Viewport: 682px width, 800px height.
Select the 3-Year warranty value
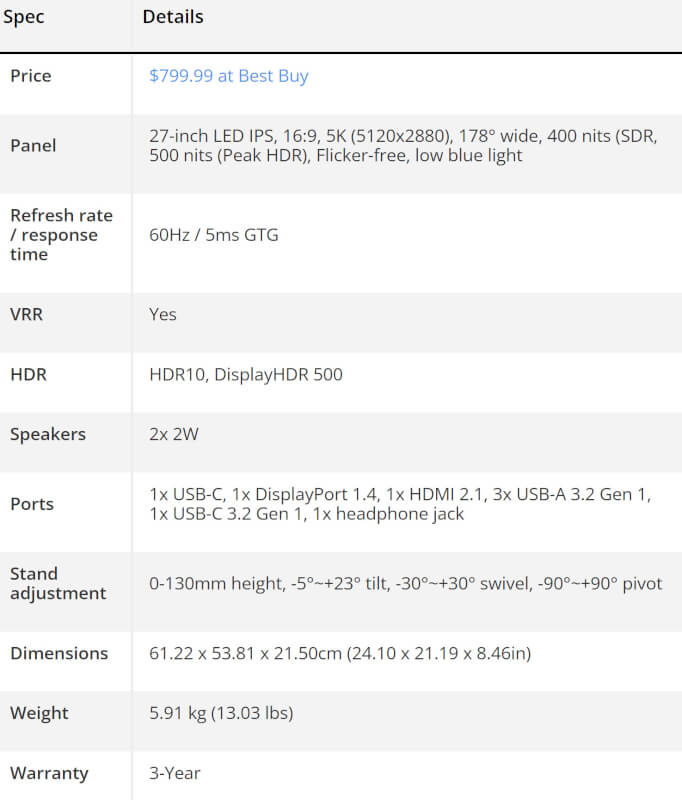pyautogui.click(x=175, y=773)
